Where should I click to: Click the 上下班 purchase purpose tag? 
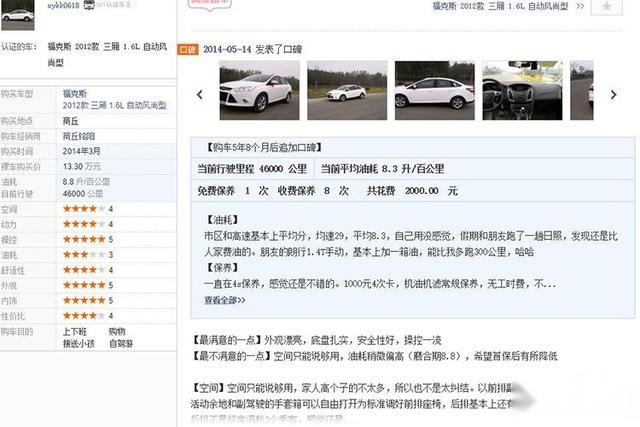pyautogui.click(x=75, y=331)
